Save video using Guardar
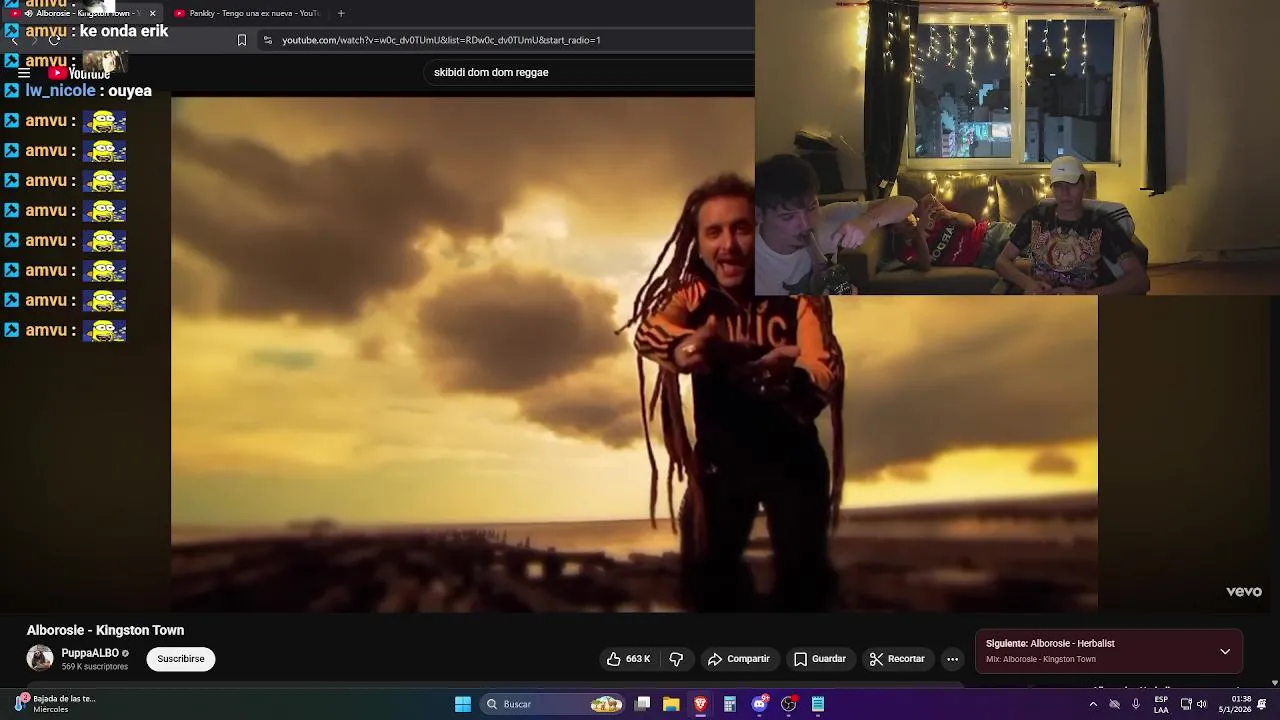This screenshot has height=720, width=1280. 820,659
